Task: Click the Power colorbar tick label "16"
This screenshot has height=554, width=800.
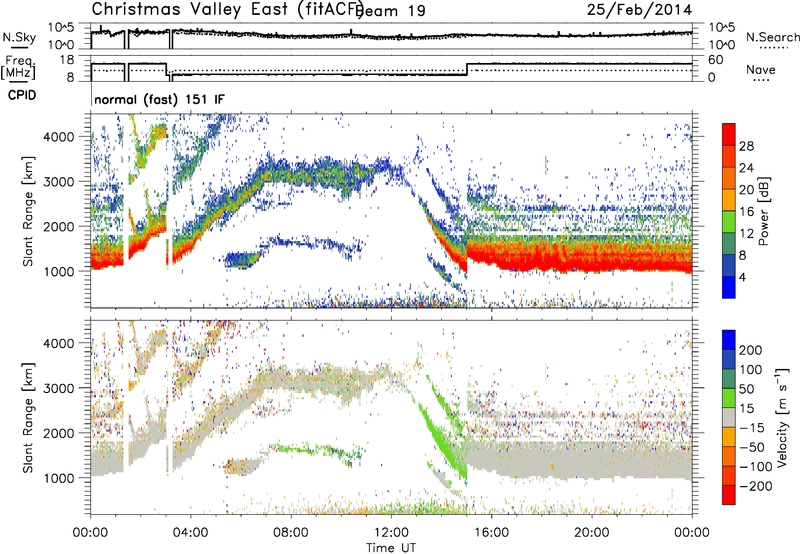Action: pos(746,211)
